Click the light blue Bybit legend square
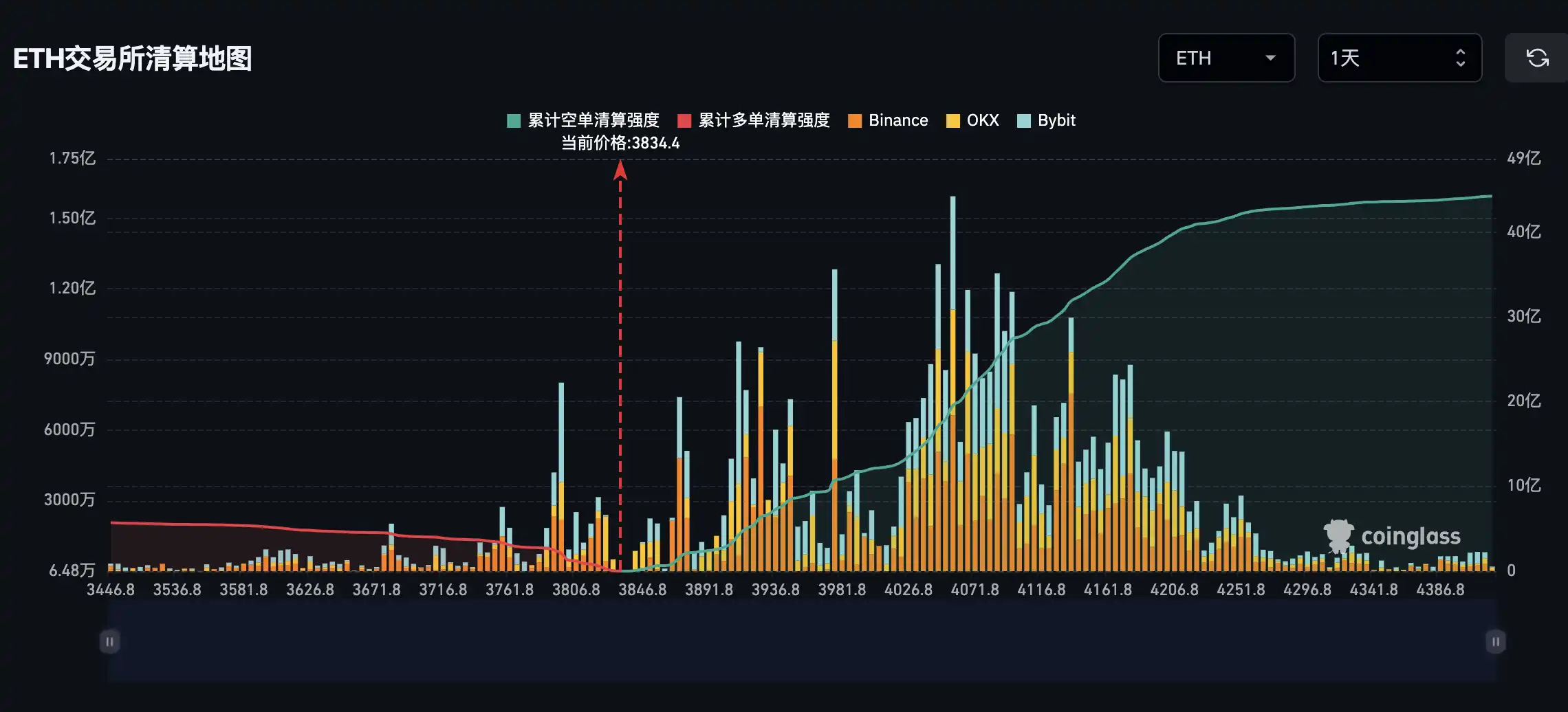Screen dimensions: 1568x712 tap(1024, 121)
